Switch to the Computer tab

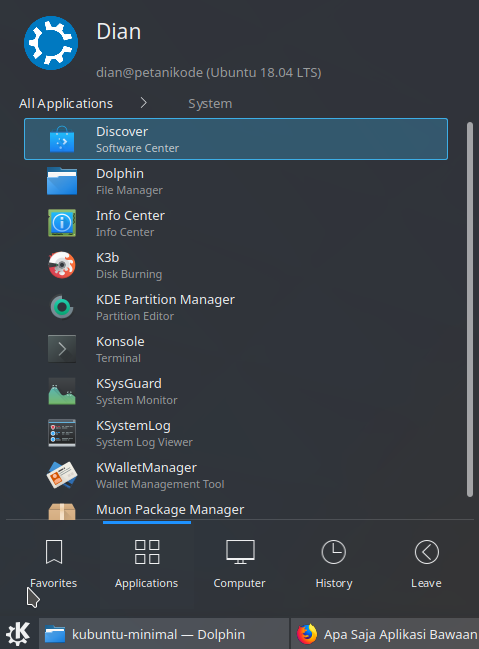[239, 565]
